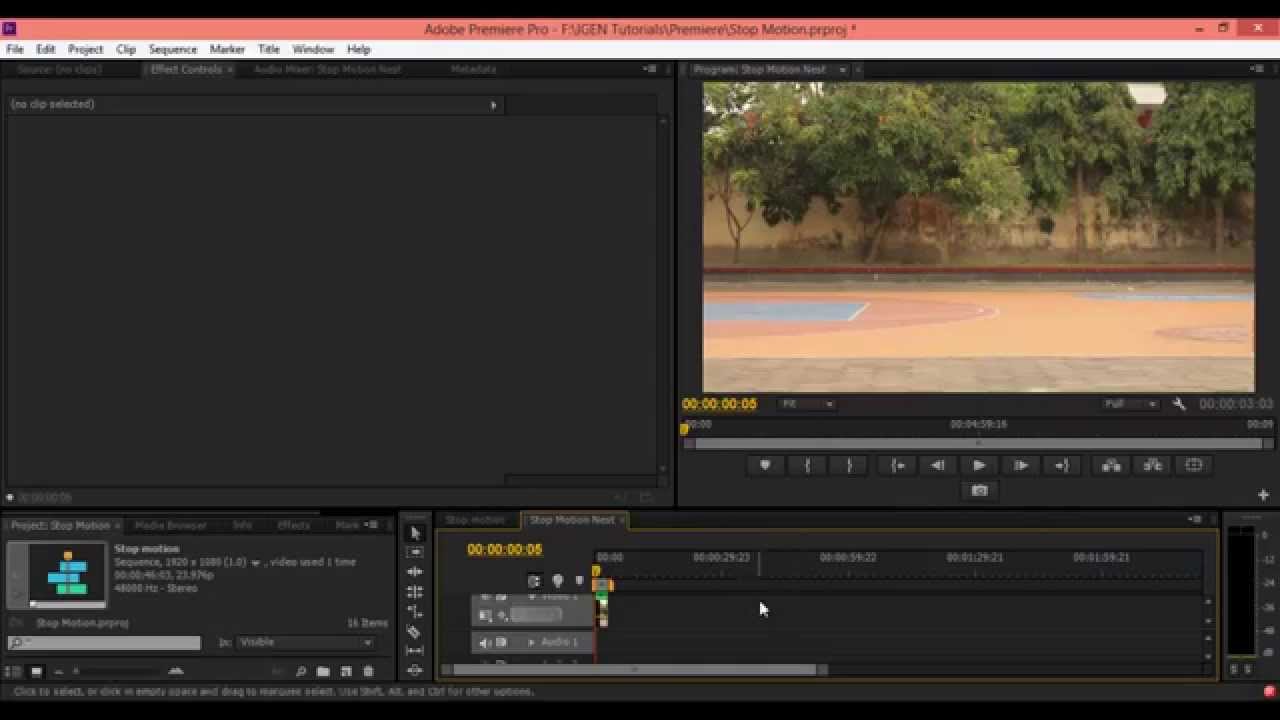Screen dimensions: 1280x720
Task: Expand the Effect Controls timeline arrow
Action: pos(493,104)
